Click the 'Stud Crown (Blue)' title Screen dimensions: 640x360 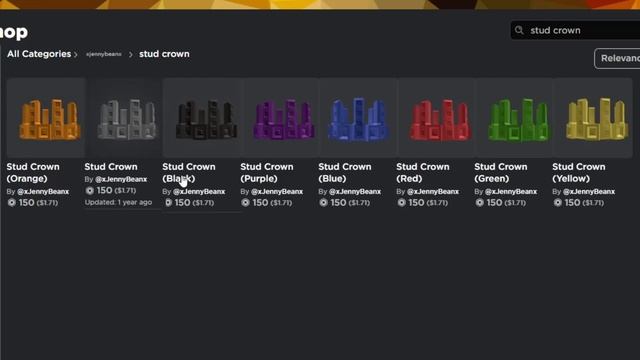pos(345,173)
